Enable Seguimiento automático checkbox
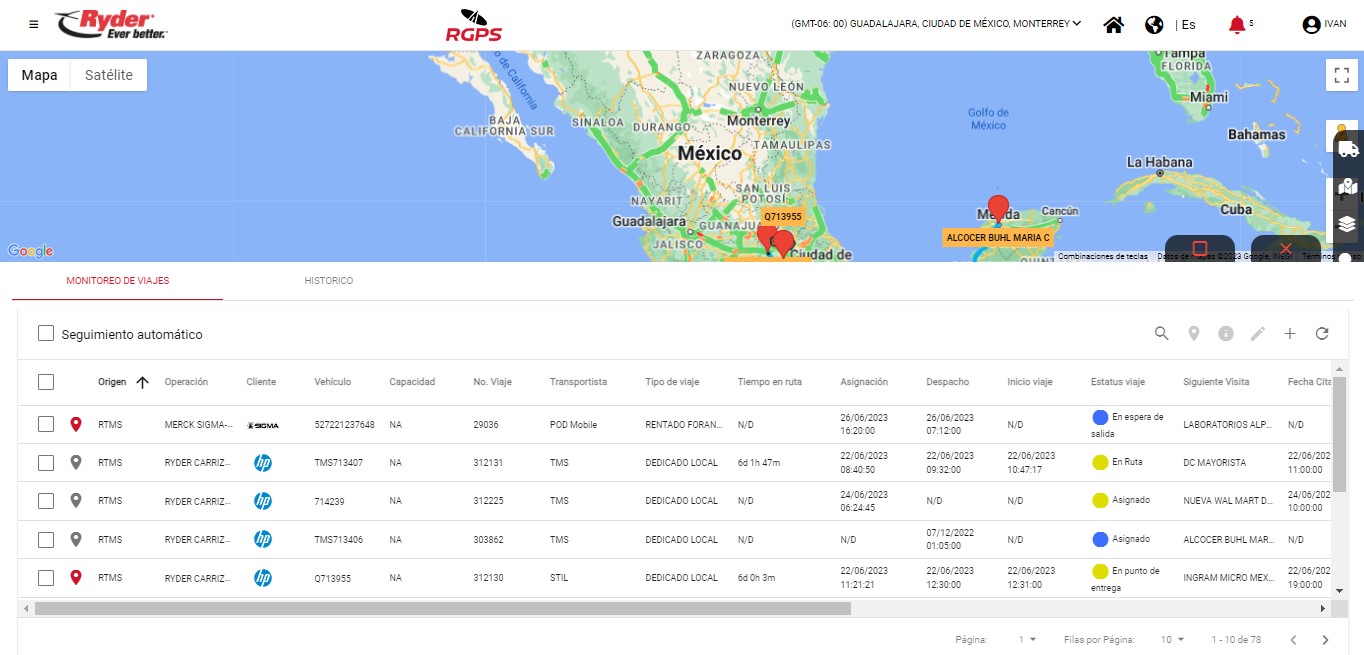1364x655 pixels. (x=46, y=334)
